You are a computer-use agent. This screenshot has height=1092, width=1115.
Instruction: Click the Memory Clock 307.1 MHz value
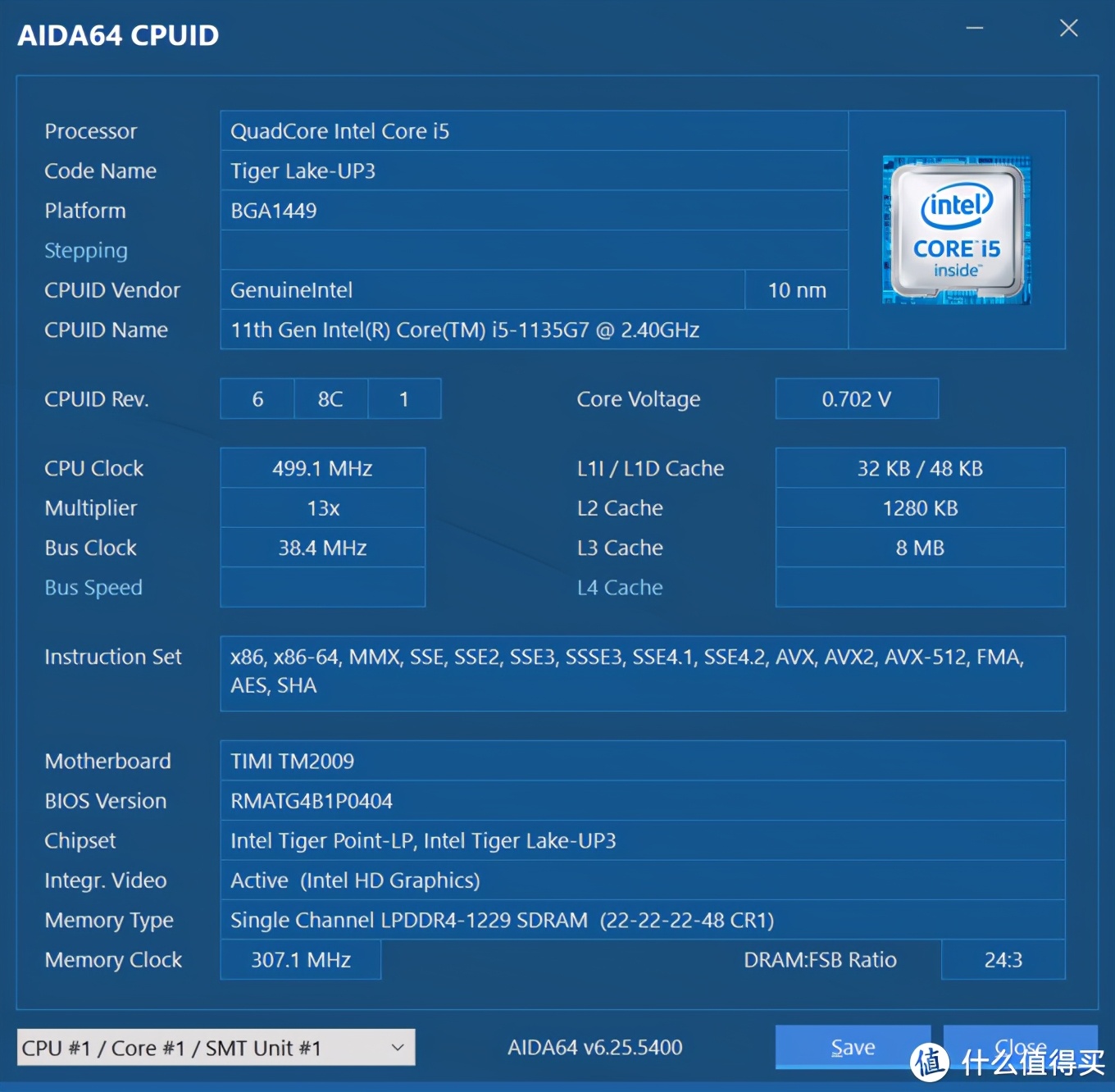pyautogui.click(x=299, y=959)
